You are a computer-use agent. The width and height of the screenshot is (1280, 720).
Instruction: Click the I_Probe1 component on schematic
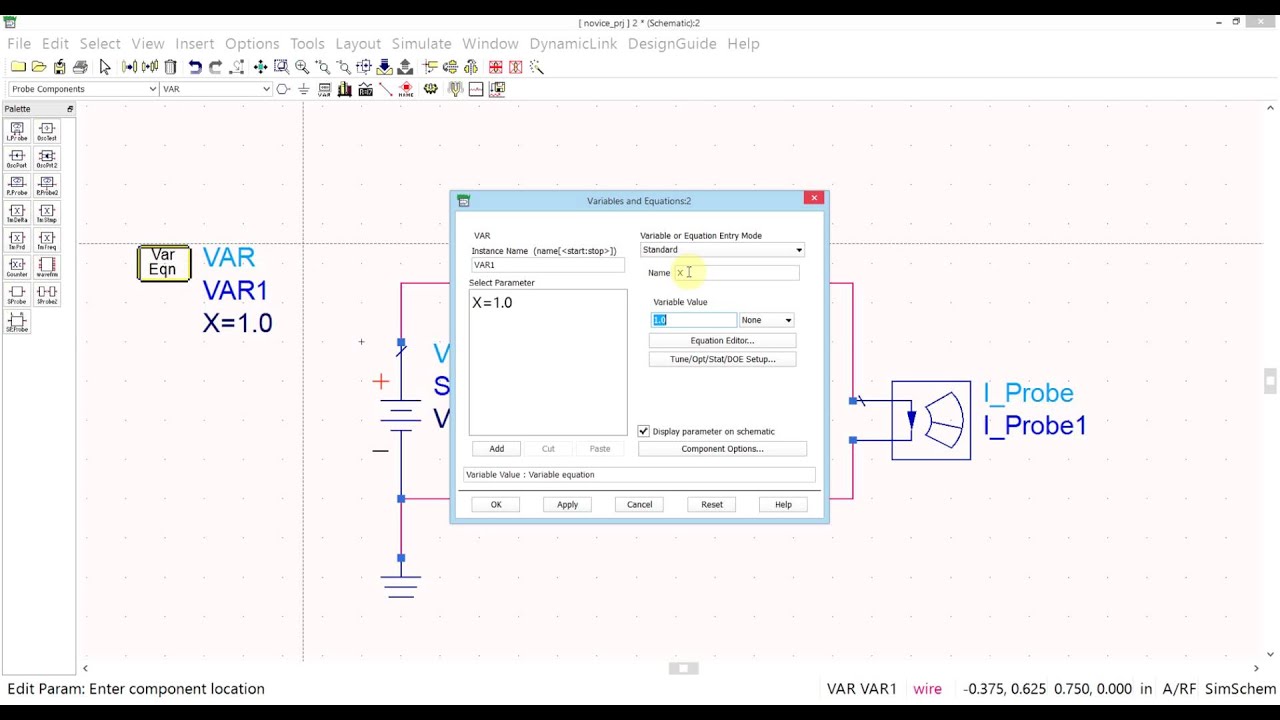coord(931,420)
